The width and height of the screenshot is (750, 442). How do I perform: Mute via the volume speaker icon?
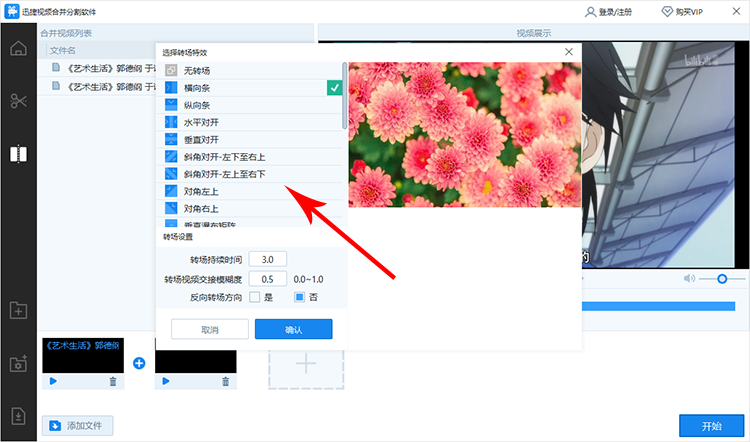(689, 278)
